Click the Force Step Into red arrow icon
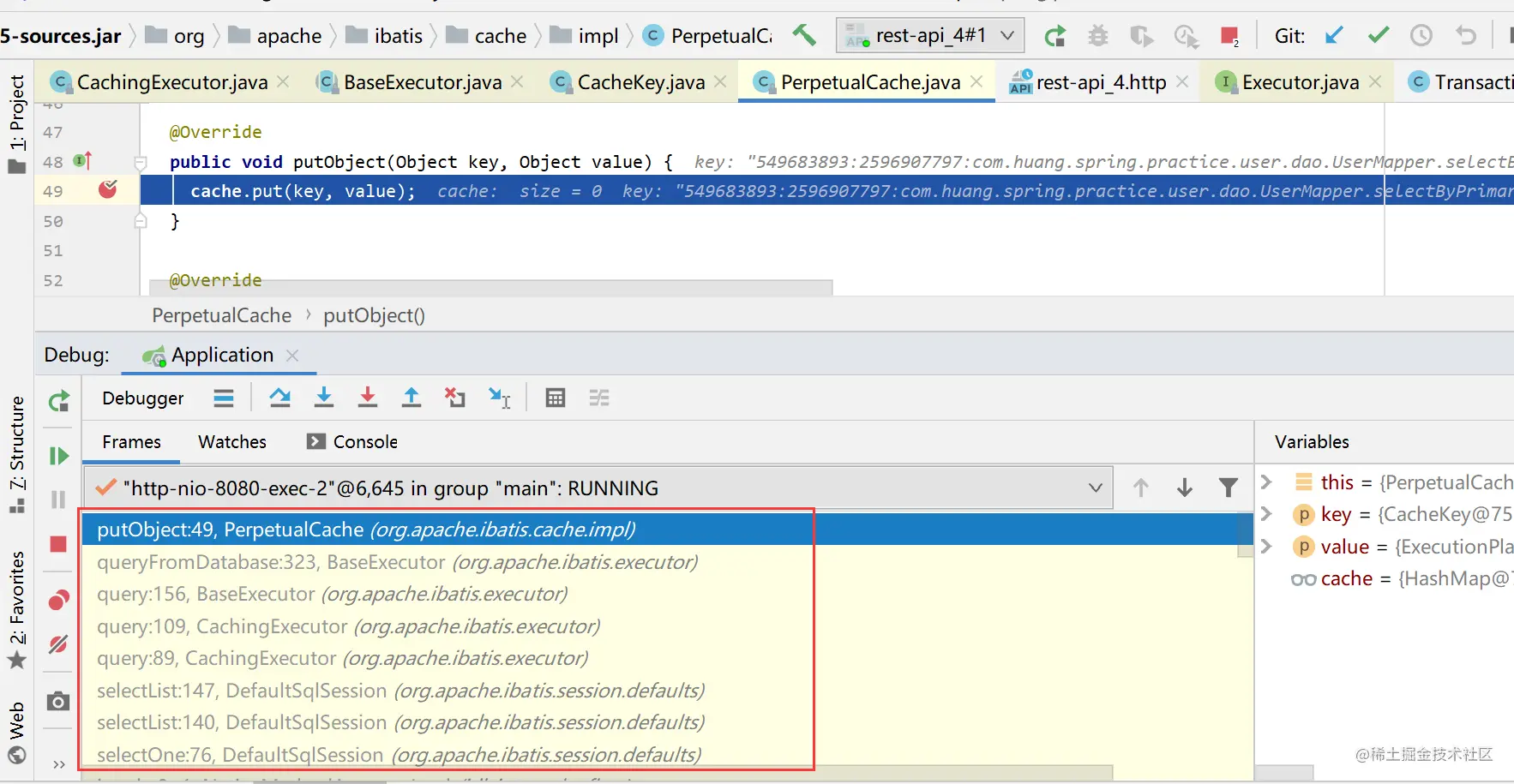 [368, 398]
